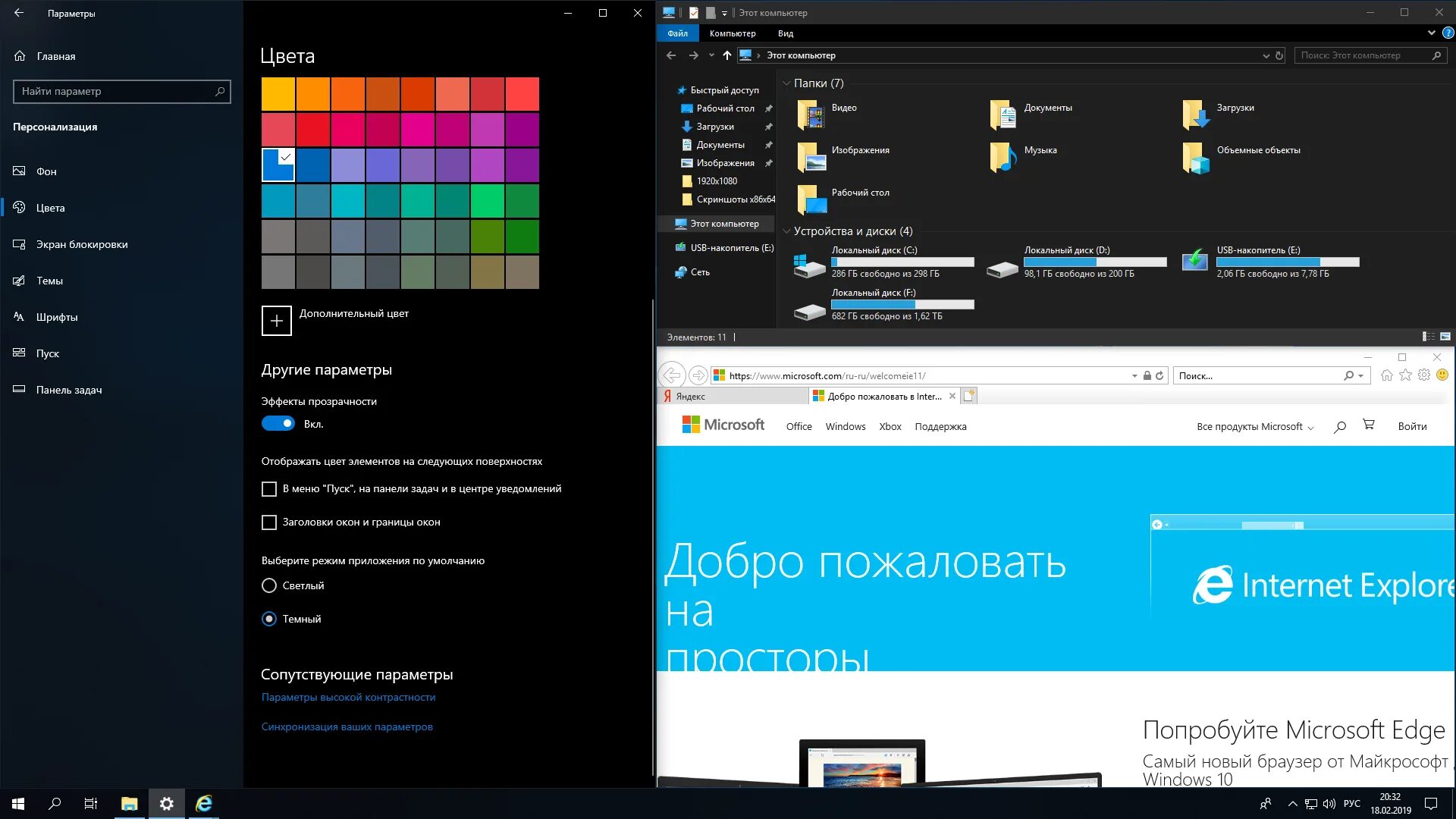Select the Светлый app mode
The width and height of the screenshot is (1456, 819).
(269, 585)
